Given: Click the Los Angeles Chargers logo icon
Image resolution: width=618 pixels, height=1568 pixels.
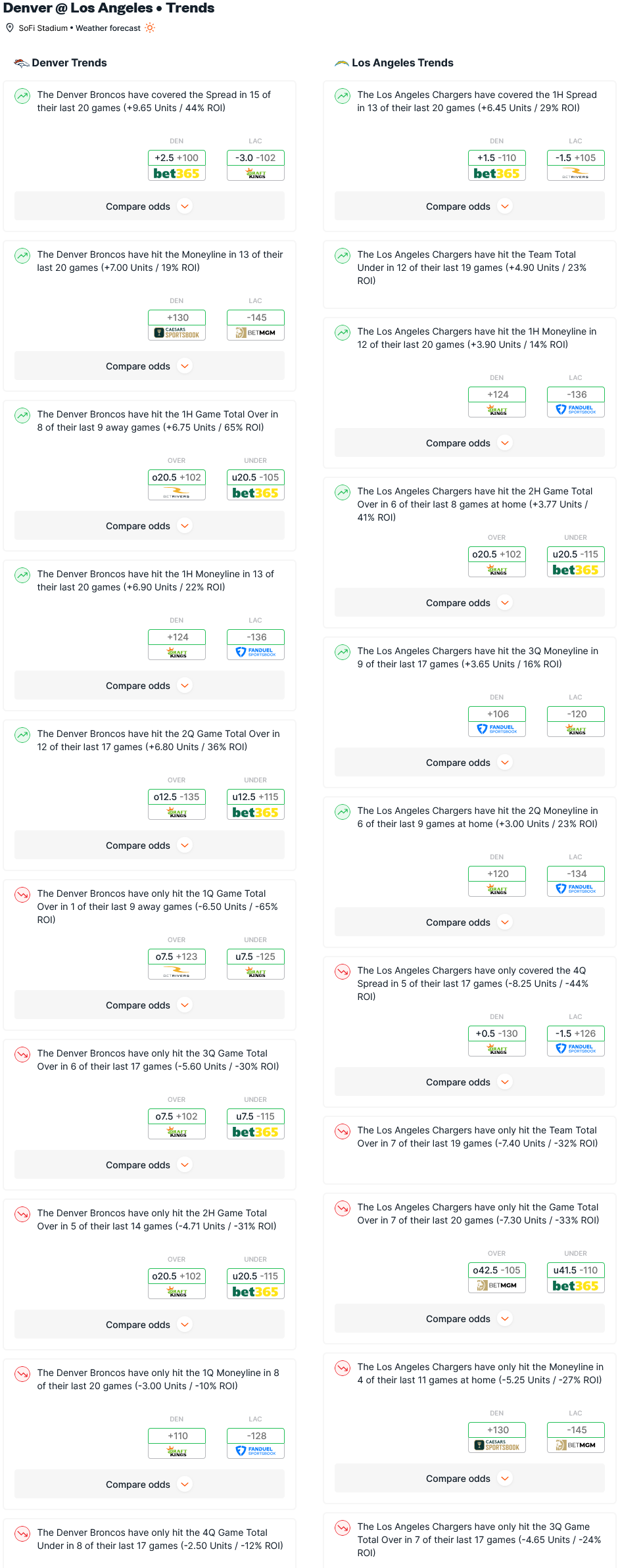Looking at the screenshot, I should click(342, 63).
